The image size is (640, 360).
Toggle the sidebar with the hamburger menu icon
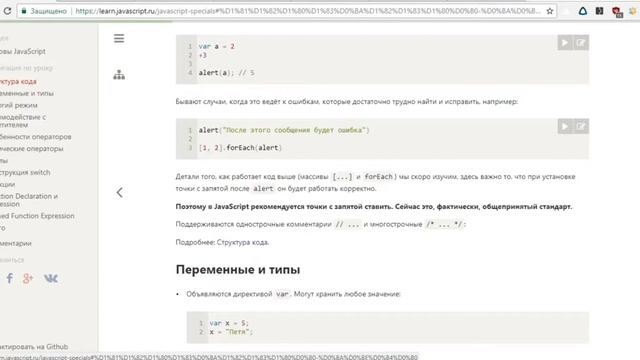point(119,38)
